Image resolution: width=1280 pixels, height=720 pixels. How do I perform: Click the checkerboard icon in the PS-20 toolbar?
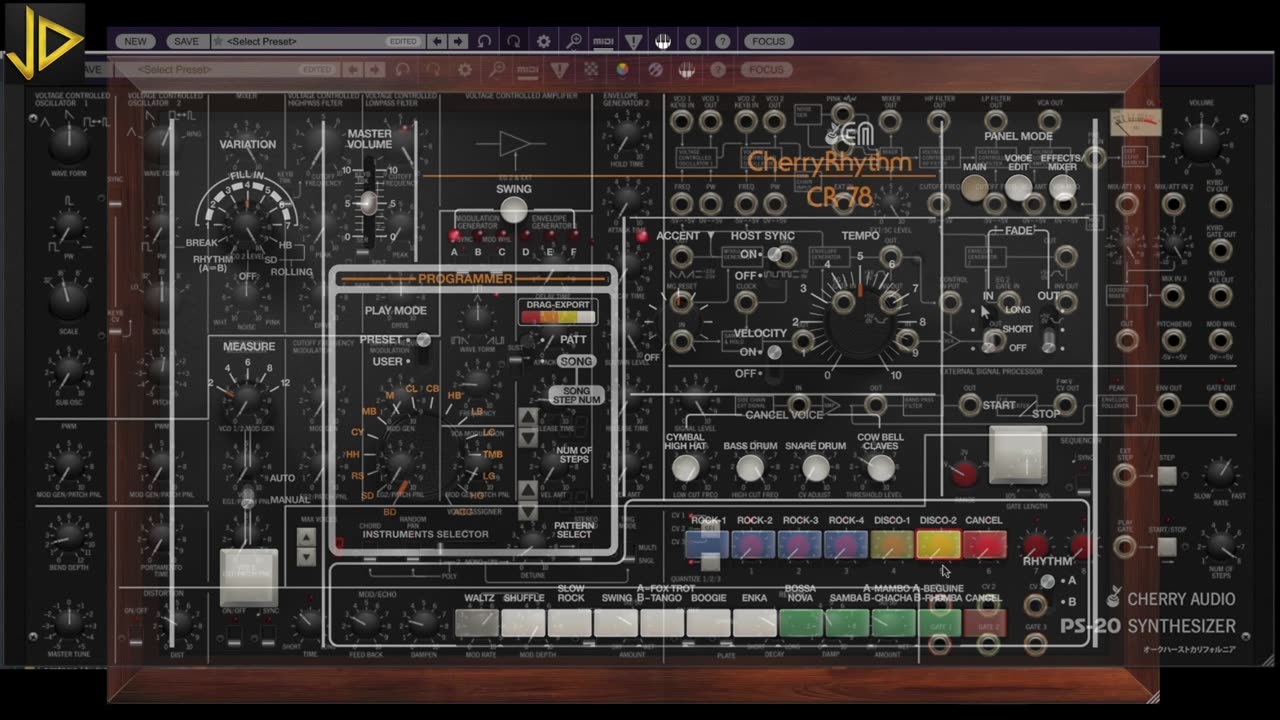tap(591, 70)
